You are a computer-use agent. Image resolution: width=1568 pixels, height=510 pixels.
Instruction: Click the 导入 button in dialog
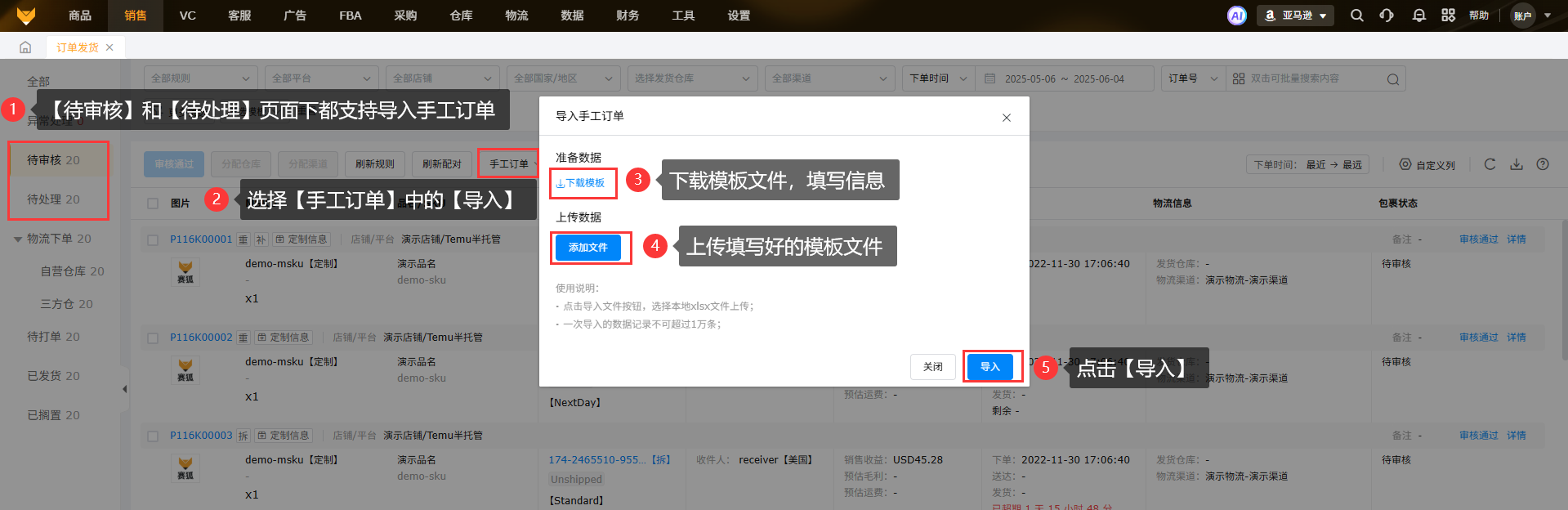coord(990,367)
